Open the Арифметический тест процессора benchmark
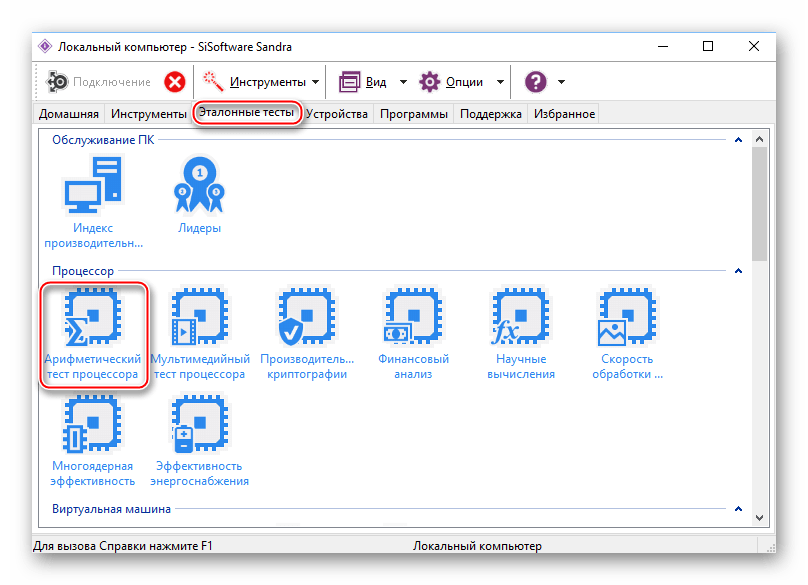 pyautogui.click(x=93, y=320)
